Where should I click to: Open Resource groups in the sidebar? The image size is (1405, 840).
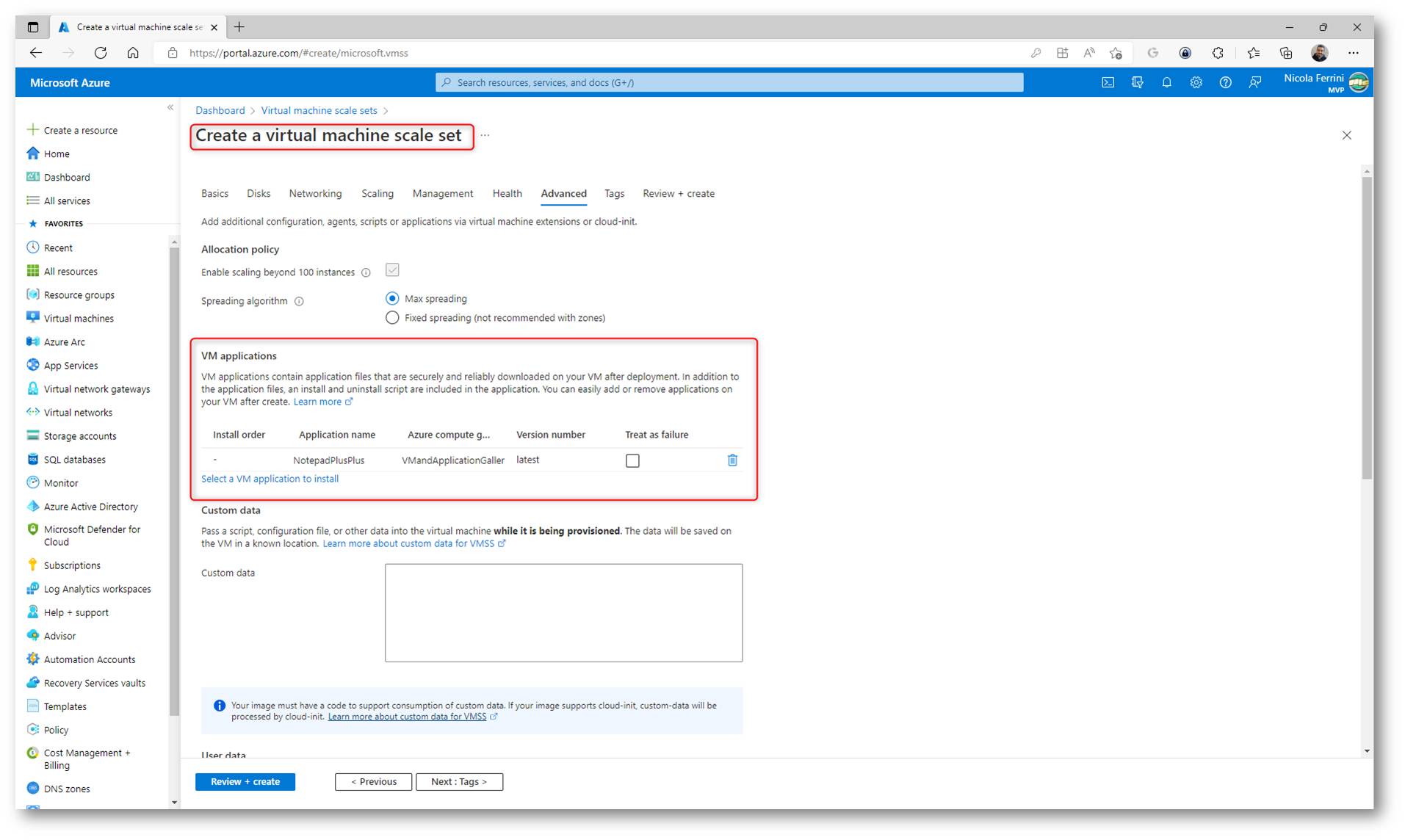79,295
